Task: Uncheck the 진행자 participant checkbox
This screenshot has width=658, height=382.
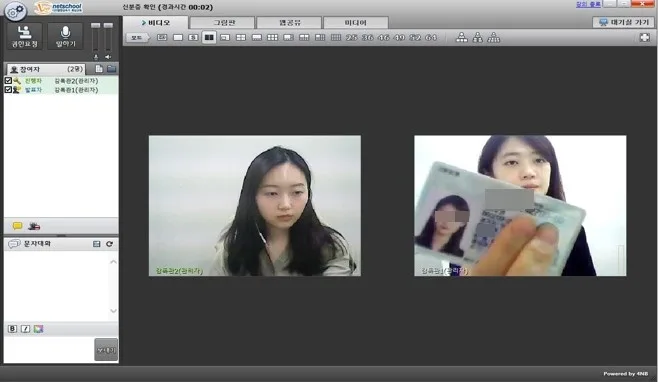Action: (8, 81)
